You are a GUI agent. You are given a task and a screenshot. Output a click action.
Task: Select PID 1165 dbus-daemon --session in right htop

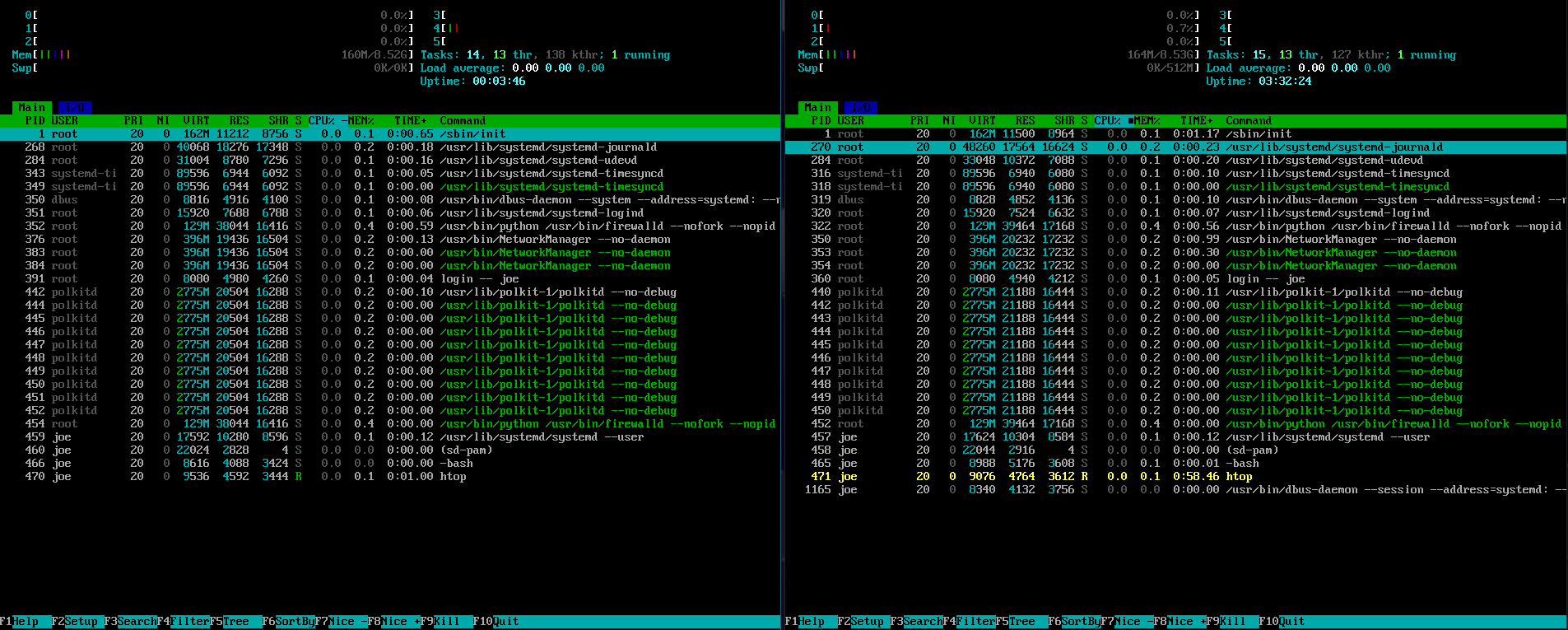(1176, 490)
